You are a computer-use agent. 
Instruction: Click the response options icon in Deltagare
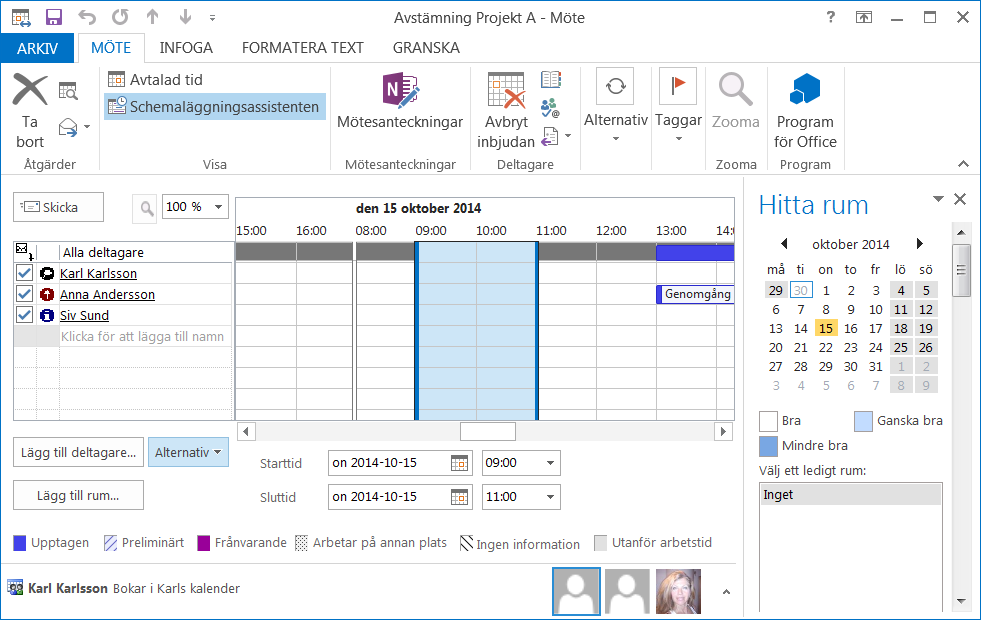550,136
